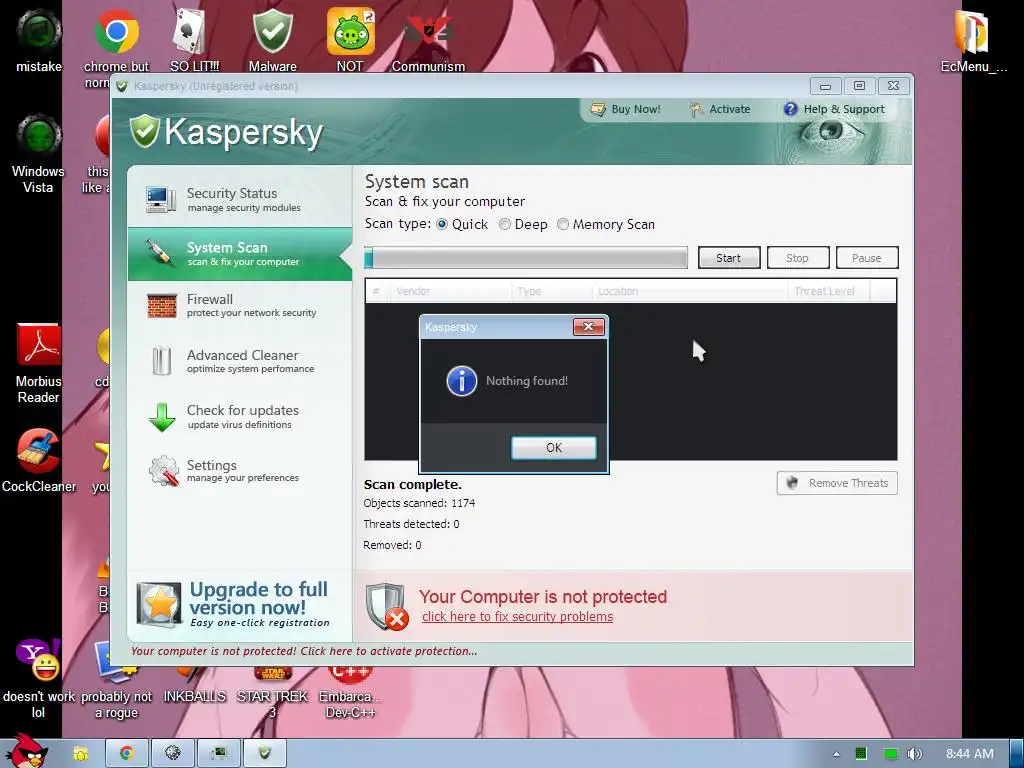The height and width of the screenshot is (768, 1024).
Task: Click here to fix security problems link
Action: click(517, 616)
